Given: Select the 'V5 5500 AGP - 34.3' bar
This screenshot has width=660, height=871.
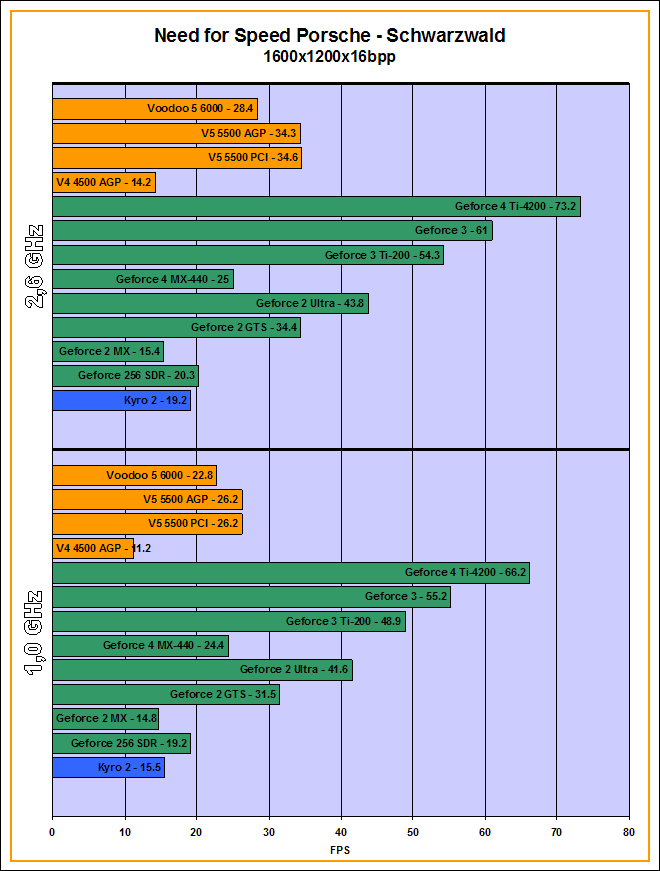Looking at the screenshot, I should (x=176, y=133).
